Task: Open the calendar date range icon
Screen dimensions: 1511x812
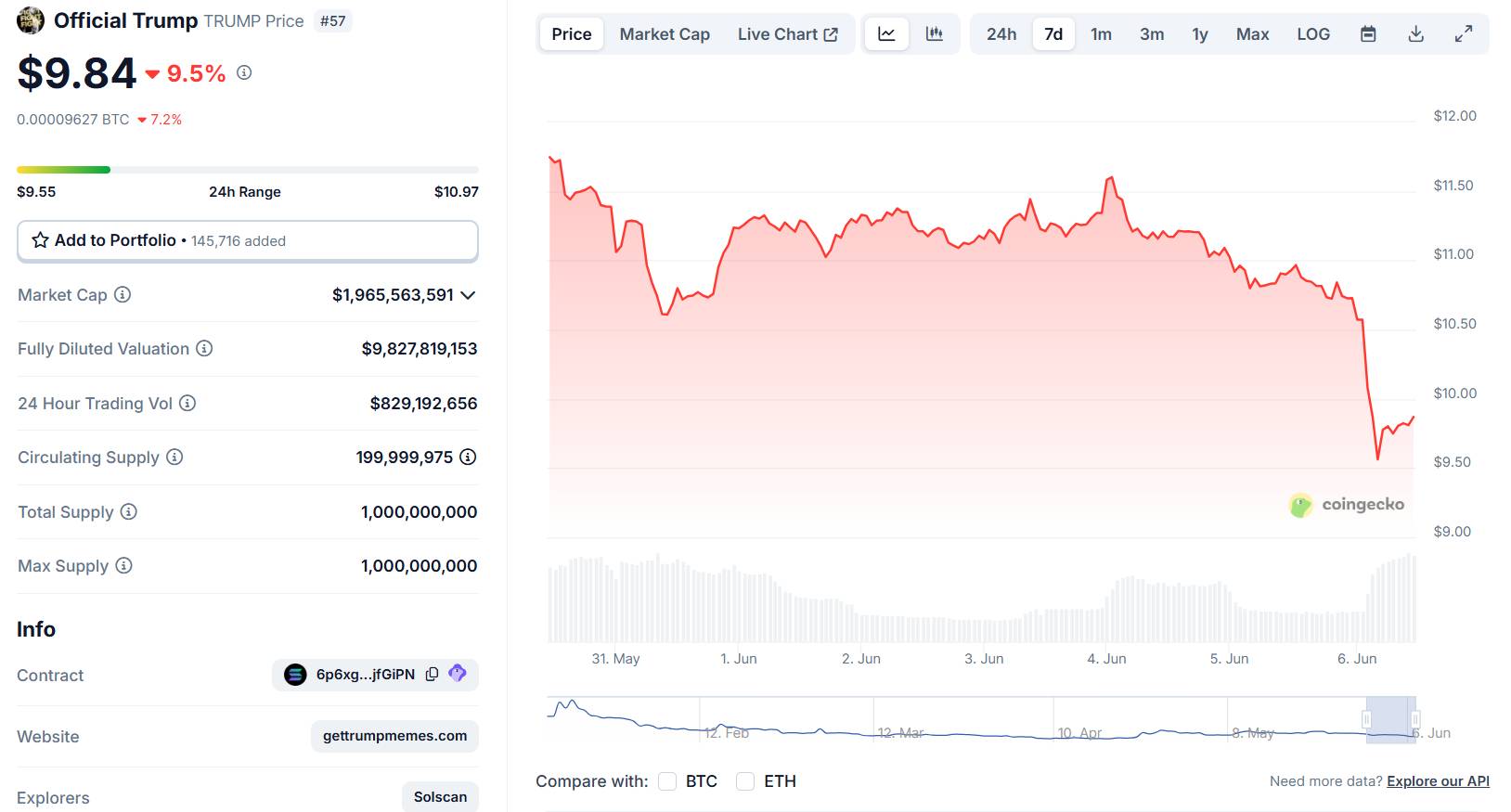Action: (x=1368, y=34)
